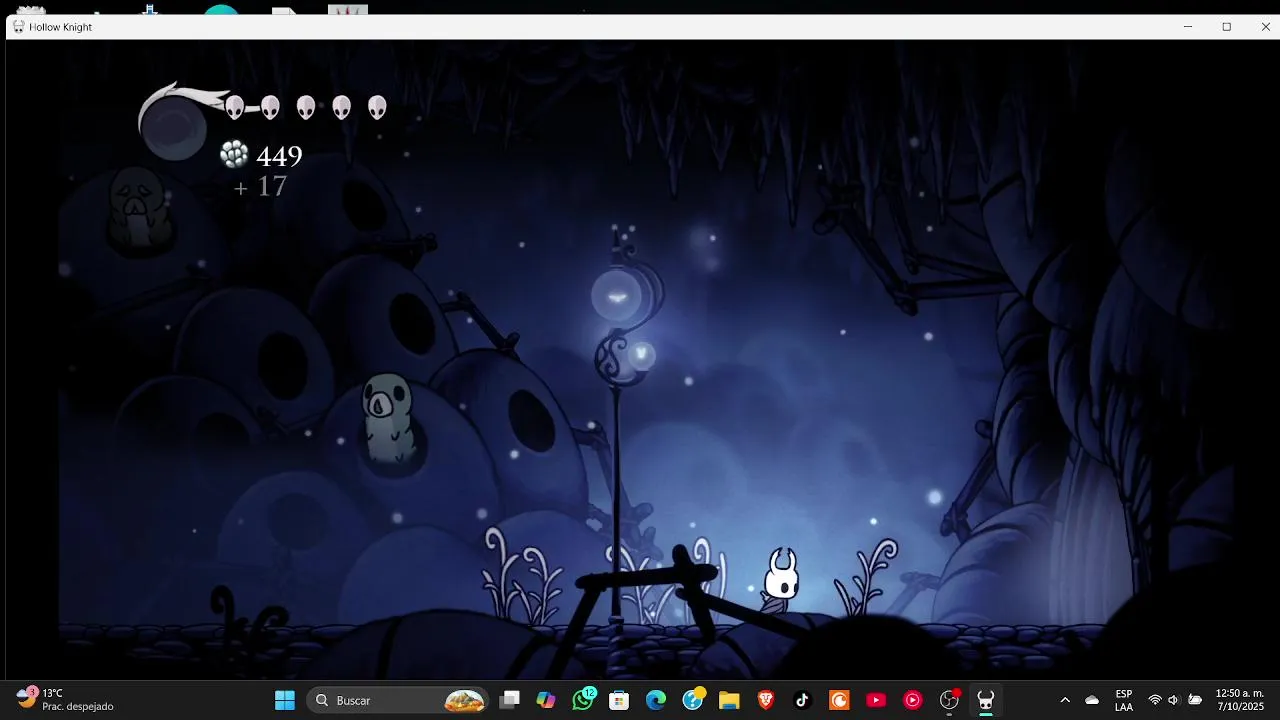Open the Wi-Fi network tray icon

pos(1155,700)
